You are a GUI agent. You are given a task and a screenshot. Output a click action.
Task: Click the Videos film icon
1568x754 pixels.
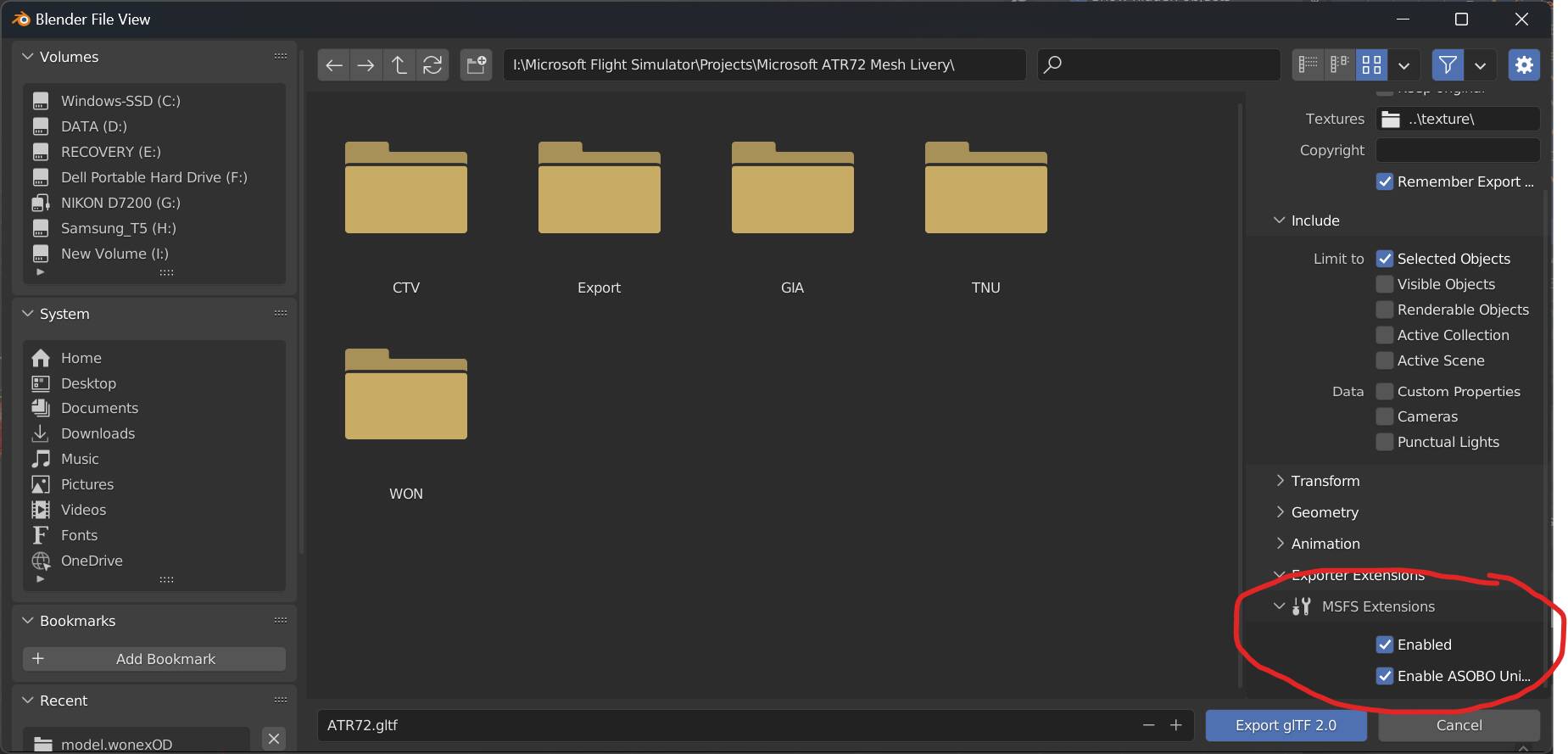click(41, 510)
